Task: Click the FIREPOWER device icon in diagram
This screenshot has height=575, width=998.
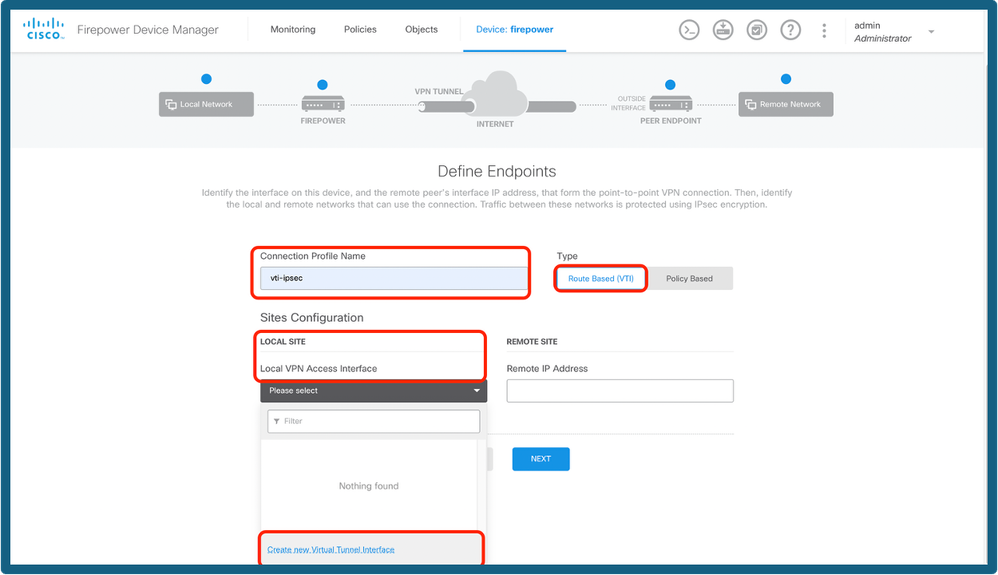Action: pos(323,104)
